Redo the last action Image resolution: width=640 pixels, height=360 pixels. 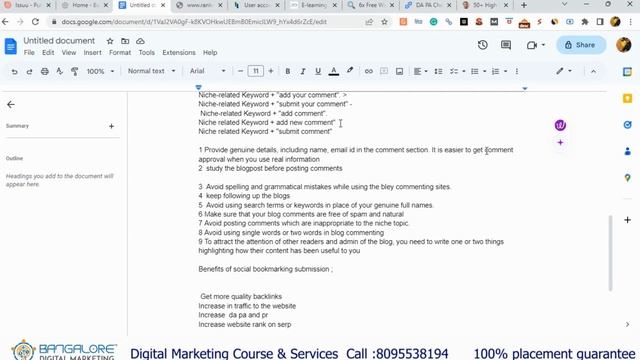29,71
